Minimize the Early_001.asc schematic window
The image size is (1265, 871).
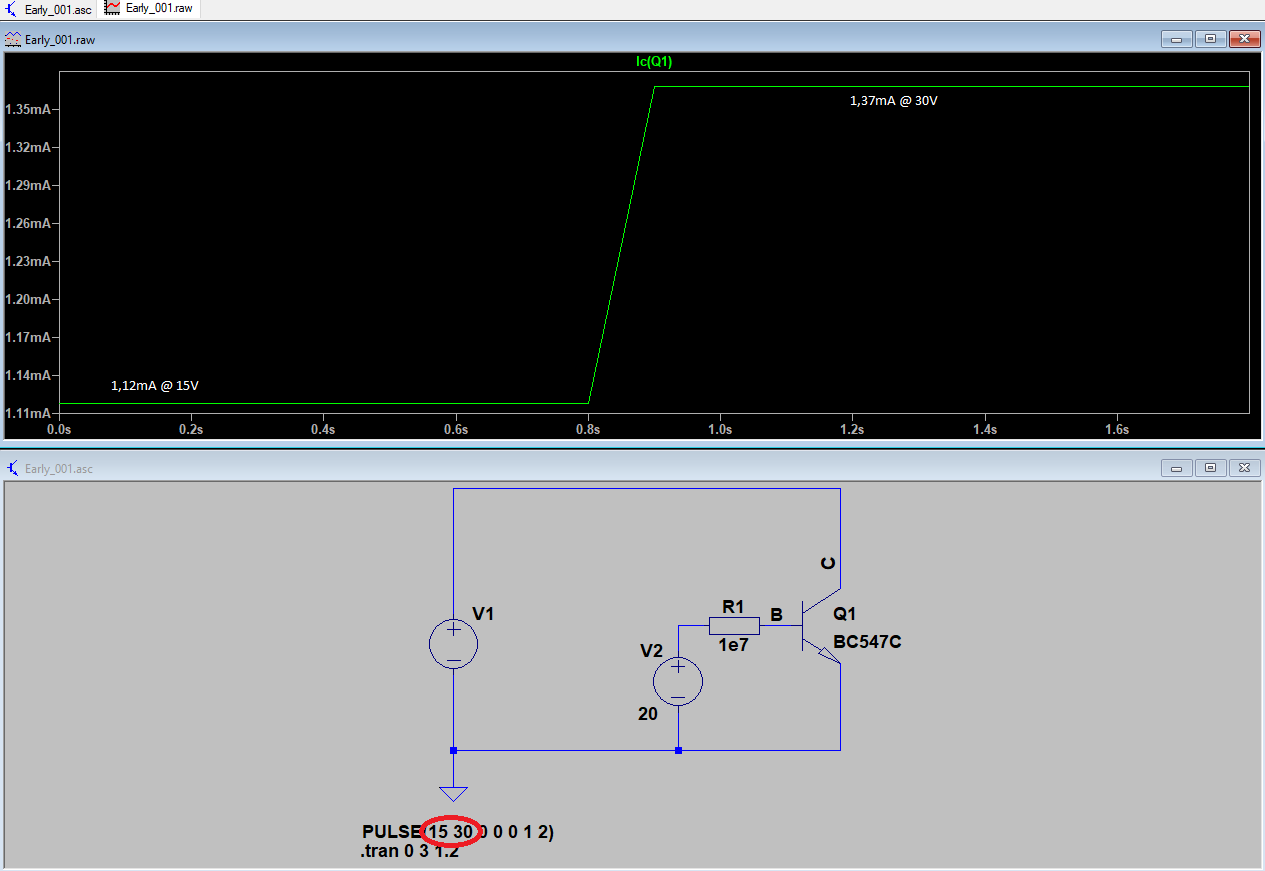pos(1176,468)
